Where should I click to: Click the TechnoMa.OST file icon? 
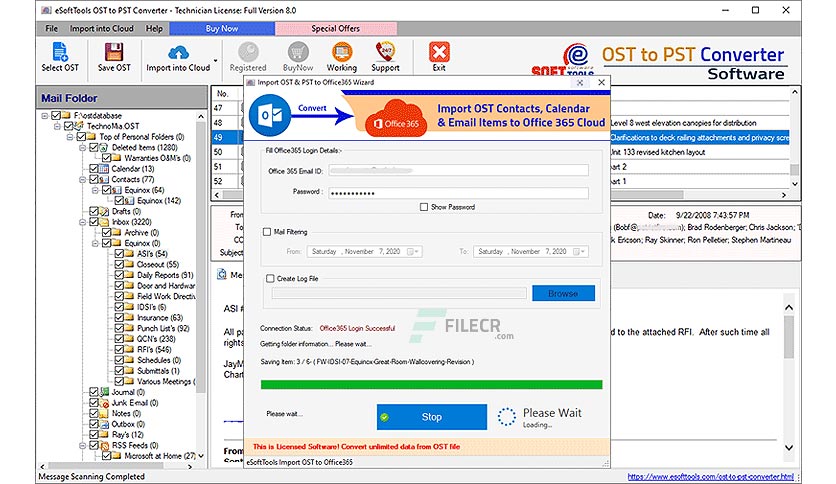pos(79,126)
